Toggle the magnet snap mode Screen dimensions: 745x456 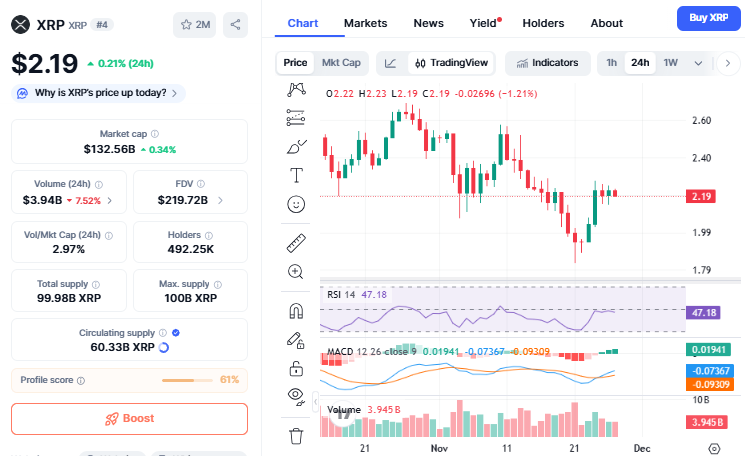point(296,310)
